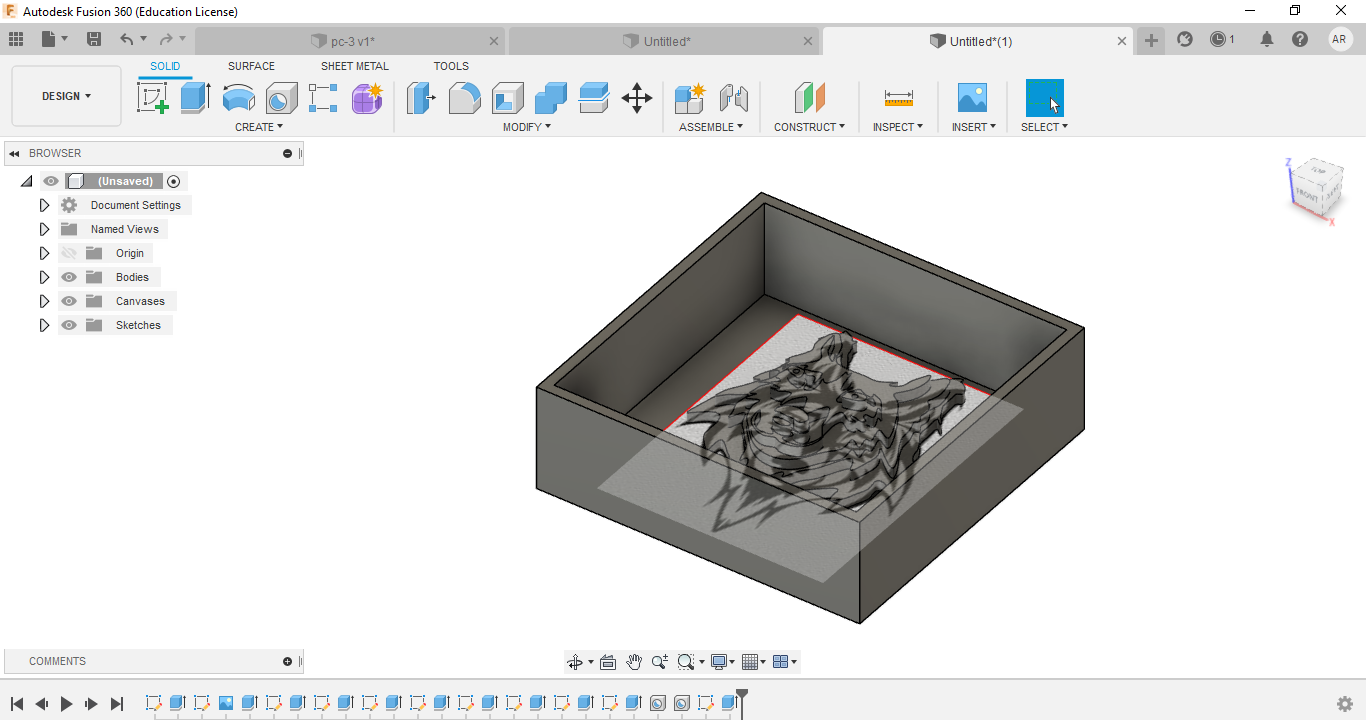Select the Hole tool
This screenshot has width=1366, height=720.
(281, 98)
